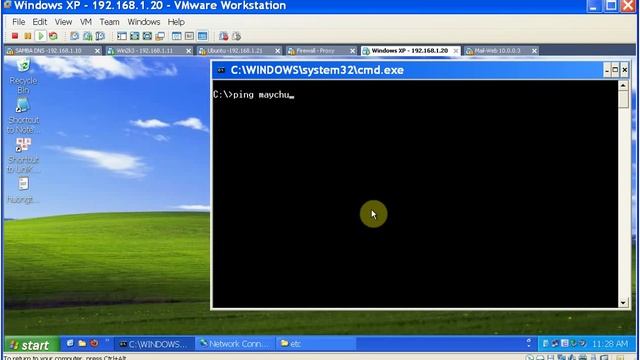Click the Revert to Snapshot toolbar icon
This screenshot has width=640, height=360.
point(87,36)
